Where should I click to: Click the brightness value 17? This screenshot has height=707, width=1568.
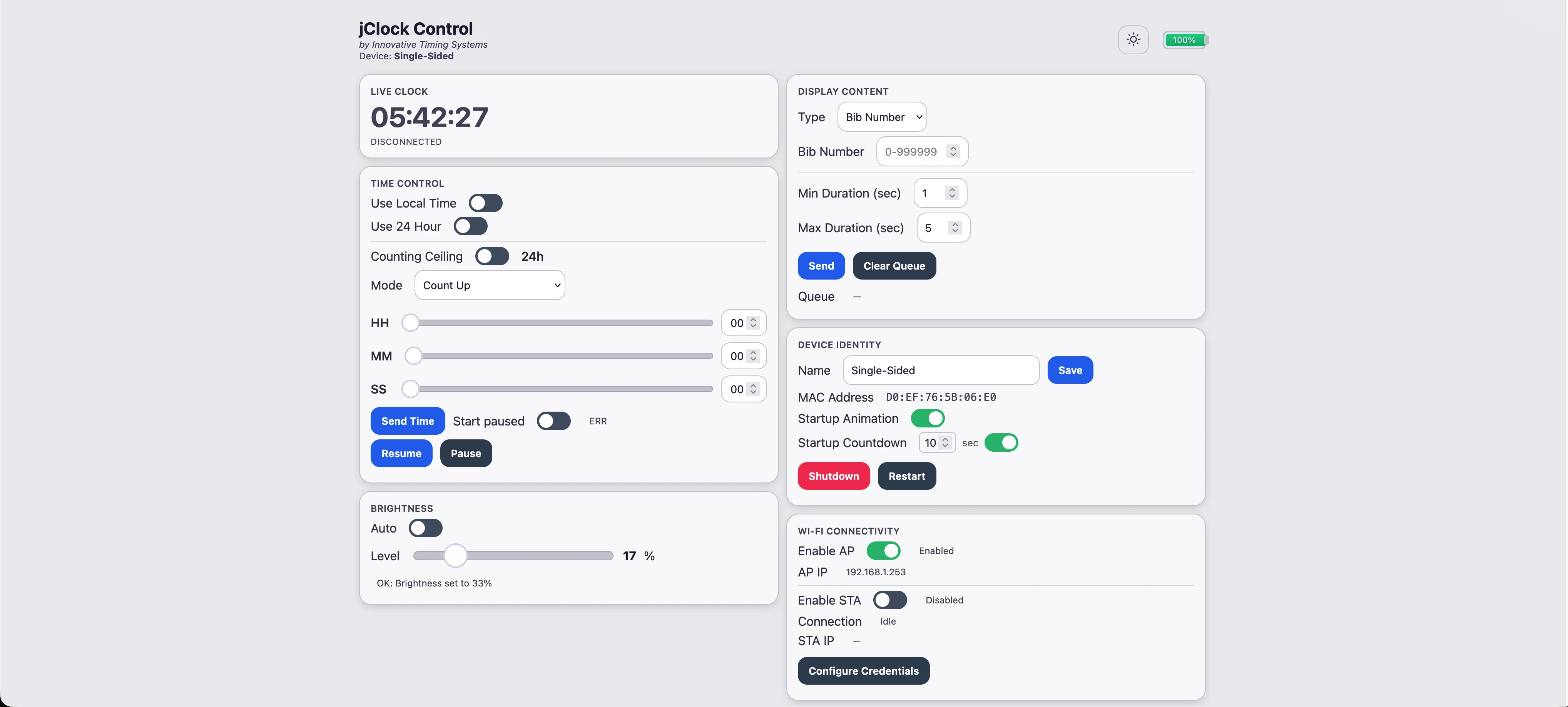[x=629, y=555]
